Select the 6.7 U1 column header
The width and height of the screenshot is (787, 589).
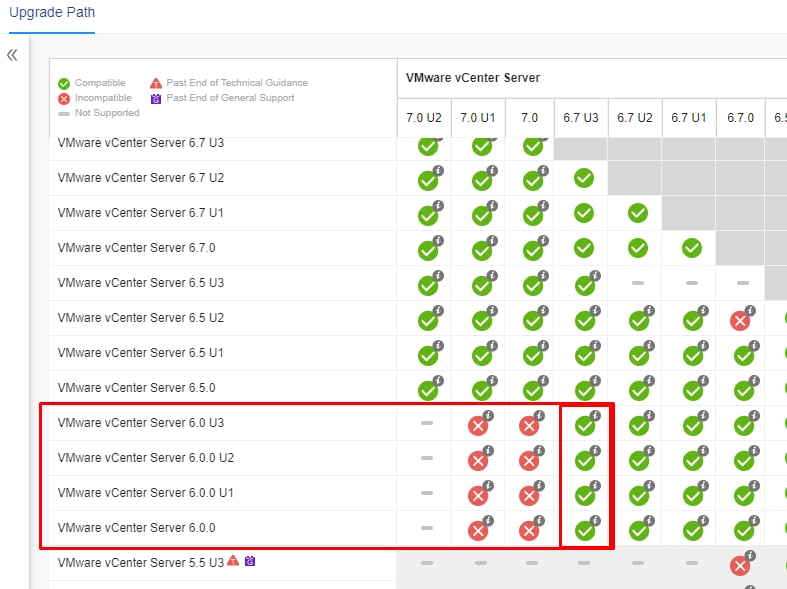pyautogui.click(x=689, y=118)
